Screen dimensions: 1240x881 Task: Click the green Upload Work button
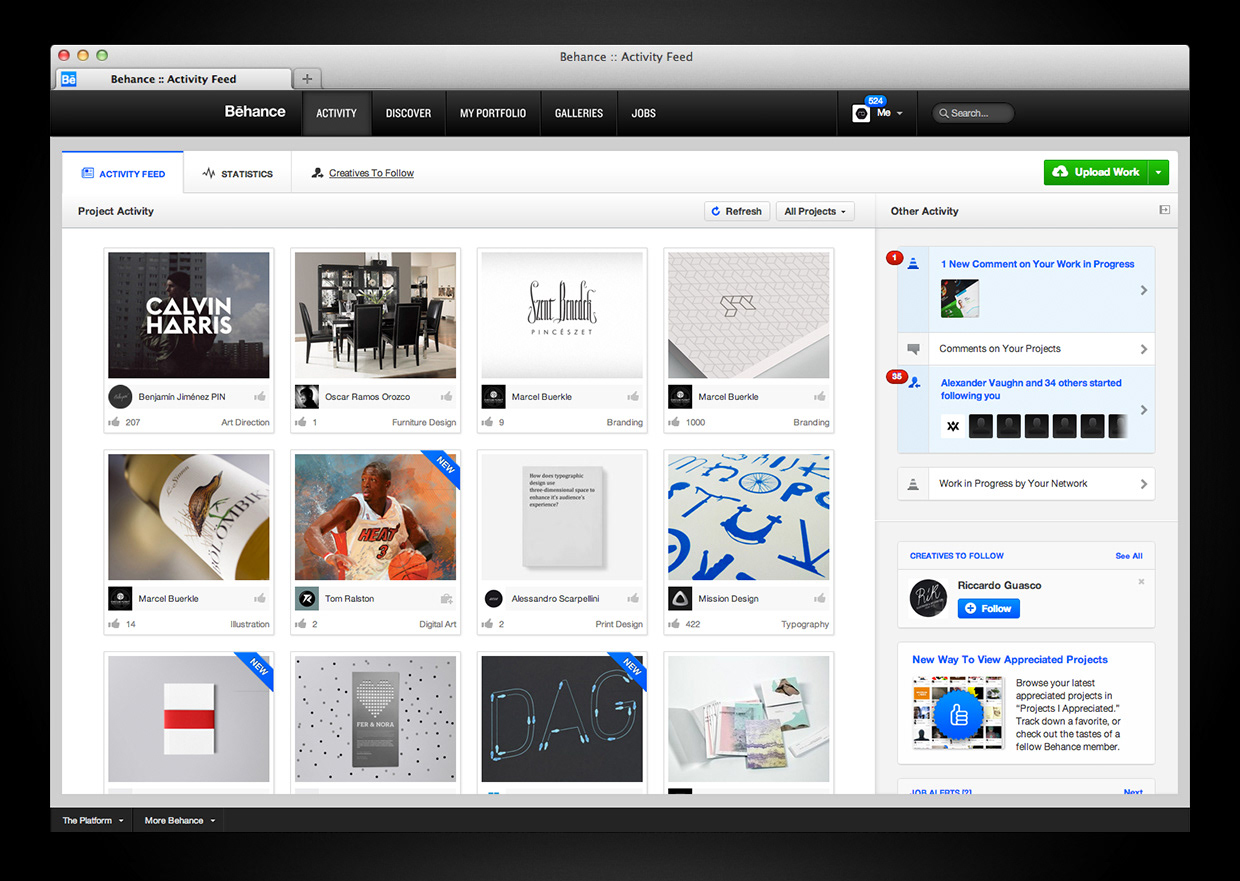pos(1096,172)
